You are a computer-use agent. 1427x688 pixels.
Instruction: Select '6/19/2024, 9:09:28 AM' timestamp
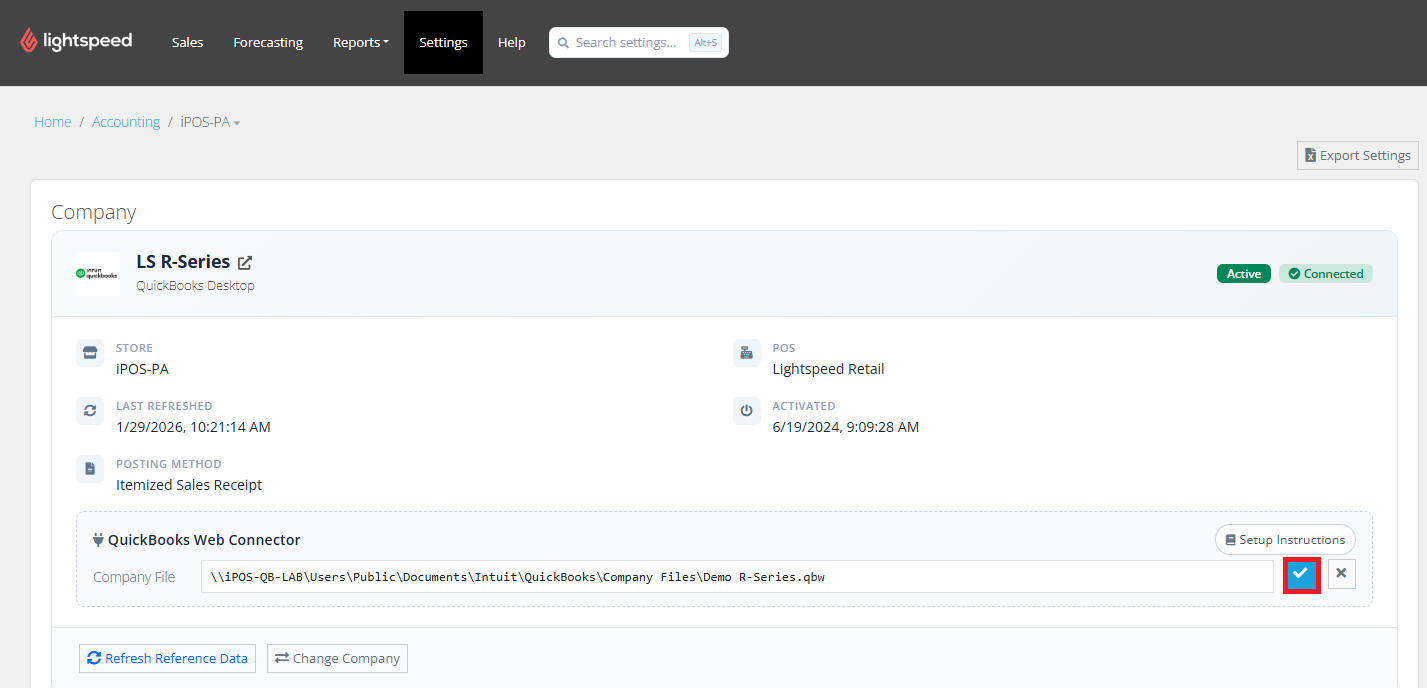coord(846,427)
